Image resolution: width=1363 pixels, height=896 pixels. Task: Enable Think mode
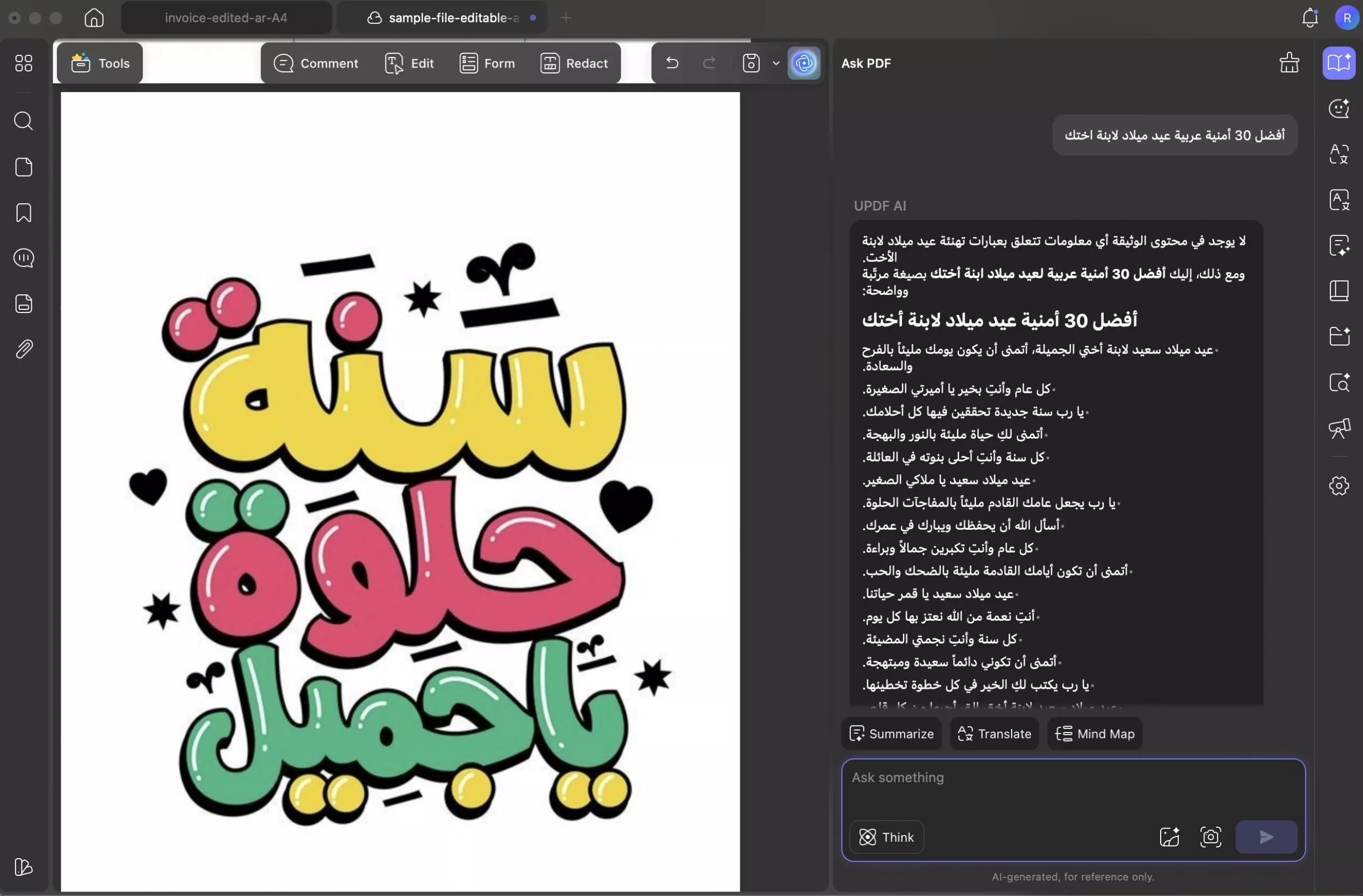[x=886, y=836]
